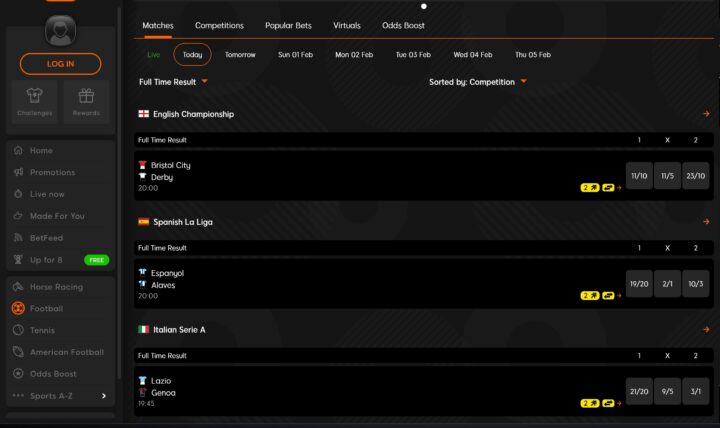
Task: Click England flag by English Championship
Action: pos(144,113)
